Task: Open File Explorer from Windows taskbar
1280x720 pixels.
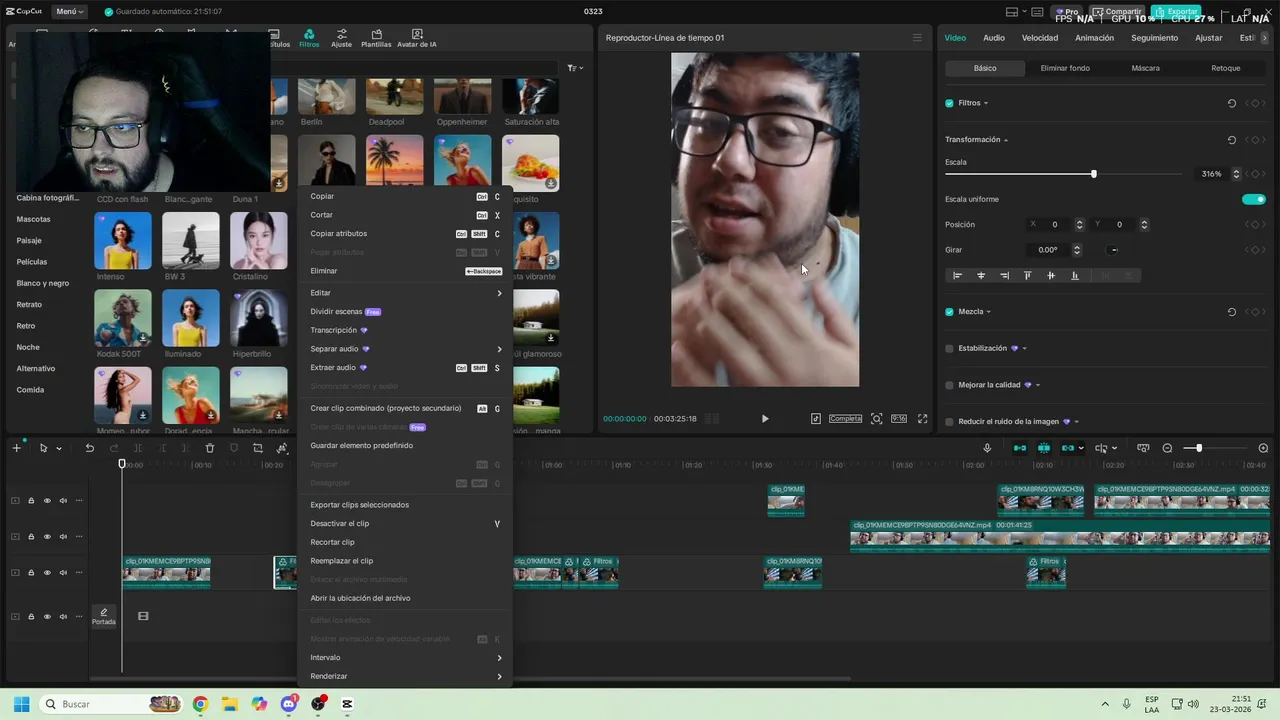Action: 229,704
